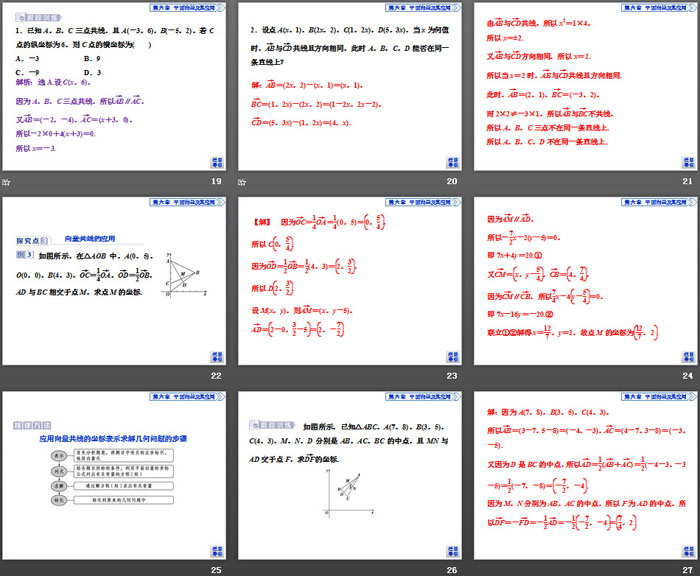The width and height of the screenshot is (700, 576).
Task: Click the chapter header banner on slide 26
Action: [423, 397]
